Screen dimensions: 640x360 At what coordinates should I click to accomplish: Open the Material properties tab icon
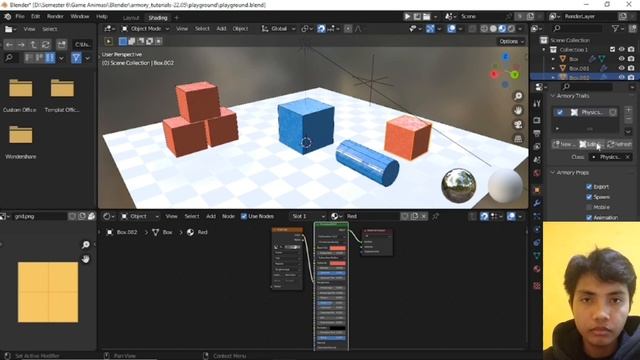(x=537, y=269)
